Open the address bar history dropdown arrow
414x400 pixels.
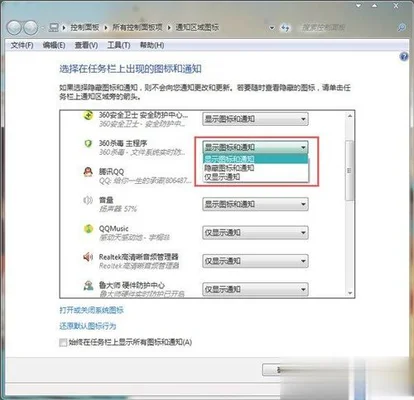272,28
